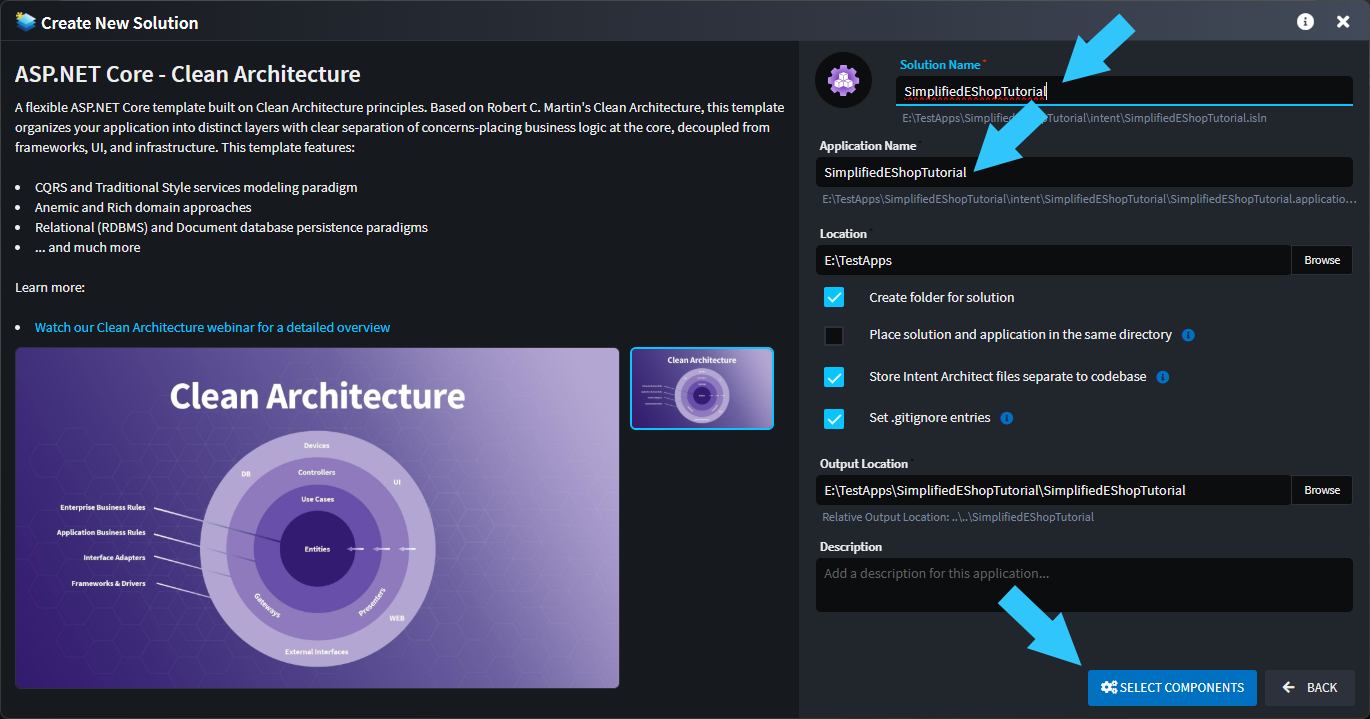Click the info icon in title bar
The height and width of the screenshot is (719, 1370).
(x=1305, y=21)
